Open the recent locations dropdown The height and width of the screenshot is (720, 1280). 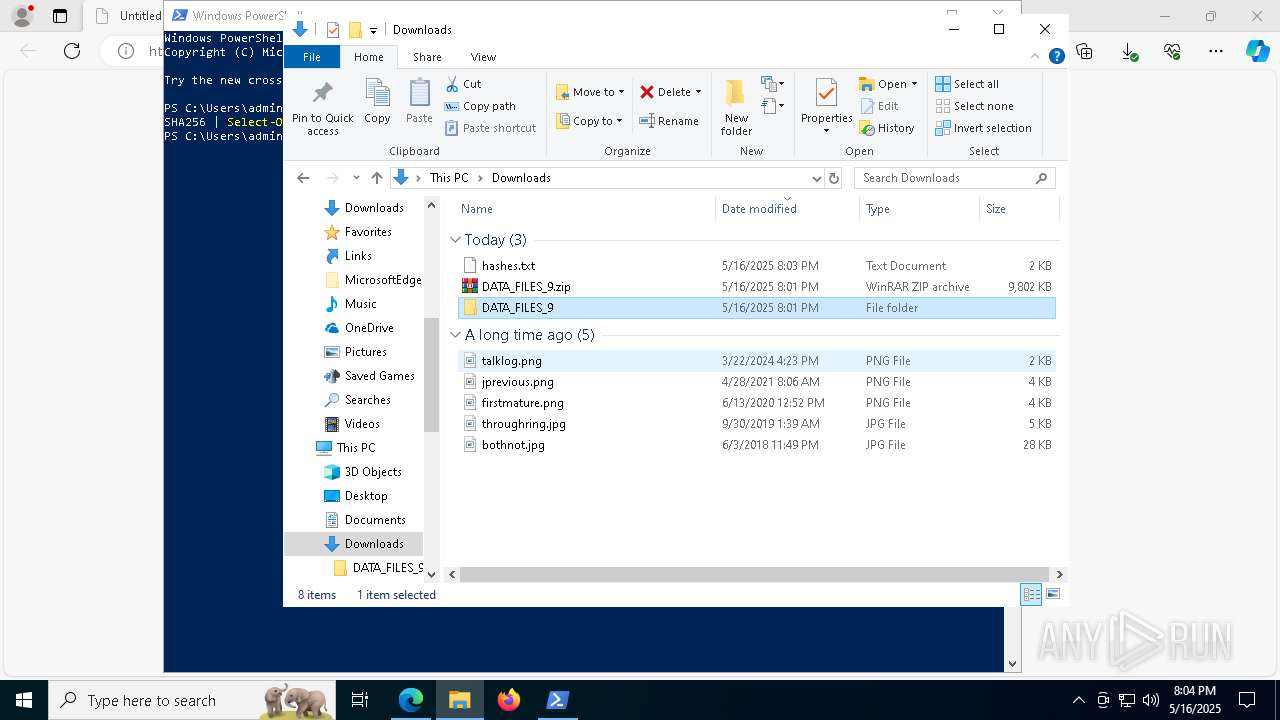[x=356, y=178]
